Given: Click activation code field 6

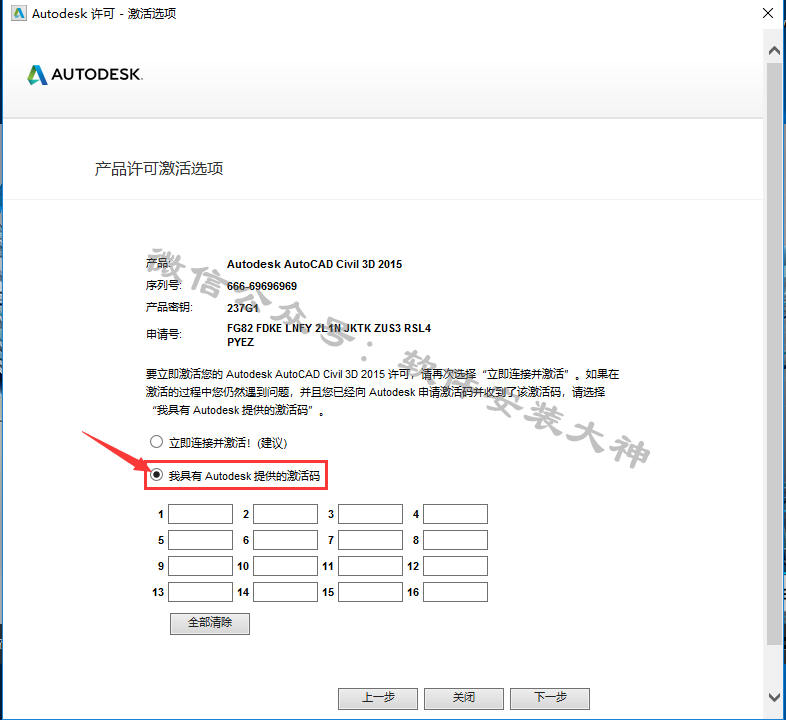Looking at the screenshot, I should 285,540.
